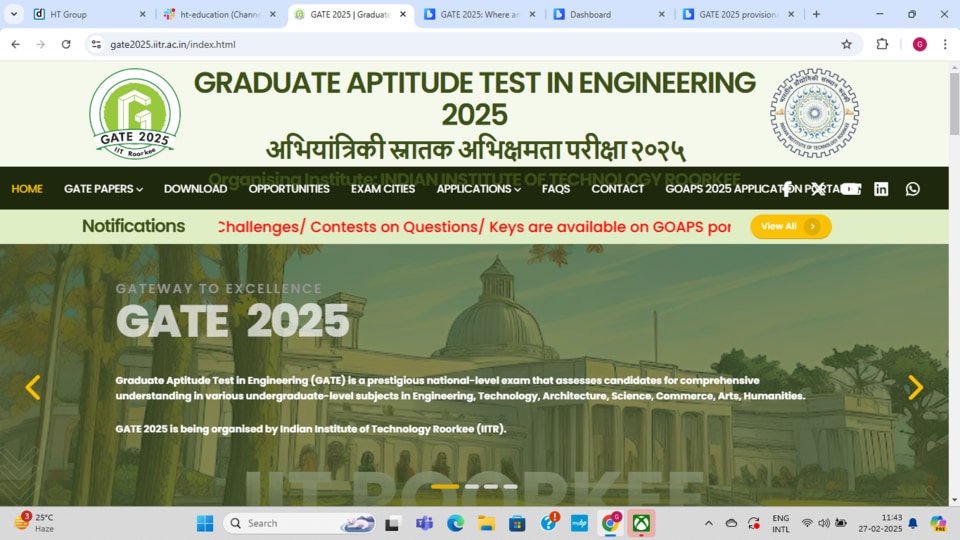
Task: Close the HT Group tab
Action: coord(143,14)
